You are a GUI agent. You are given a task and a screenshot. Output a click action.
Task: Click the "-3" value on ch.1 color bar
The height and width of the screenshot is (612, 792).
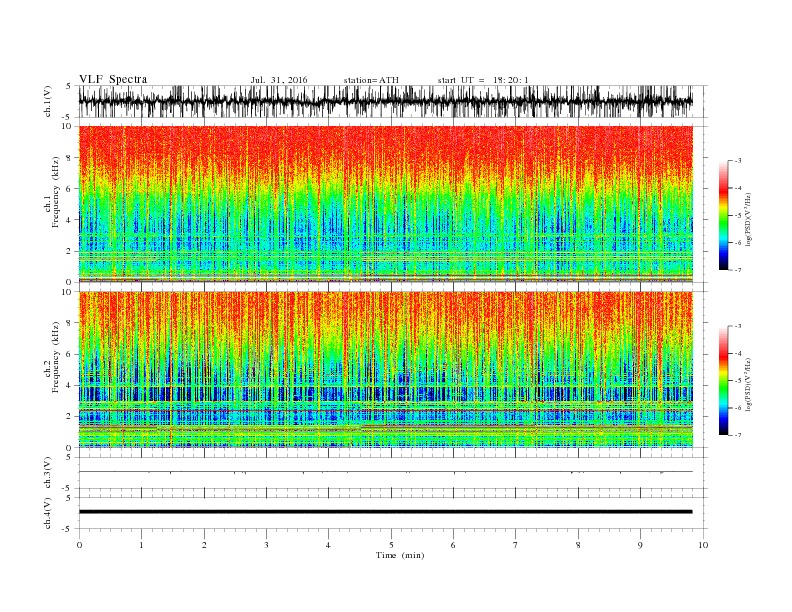pos(737,161)
